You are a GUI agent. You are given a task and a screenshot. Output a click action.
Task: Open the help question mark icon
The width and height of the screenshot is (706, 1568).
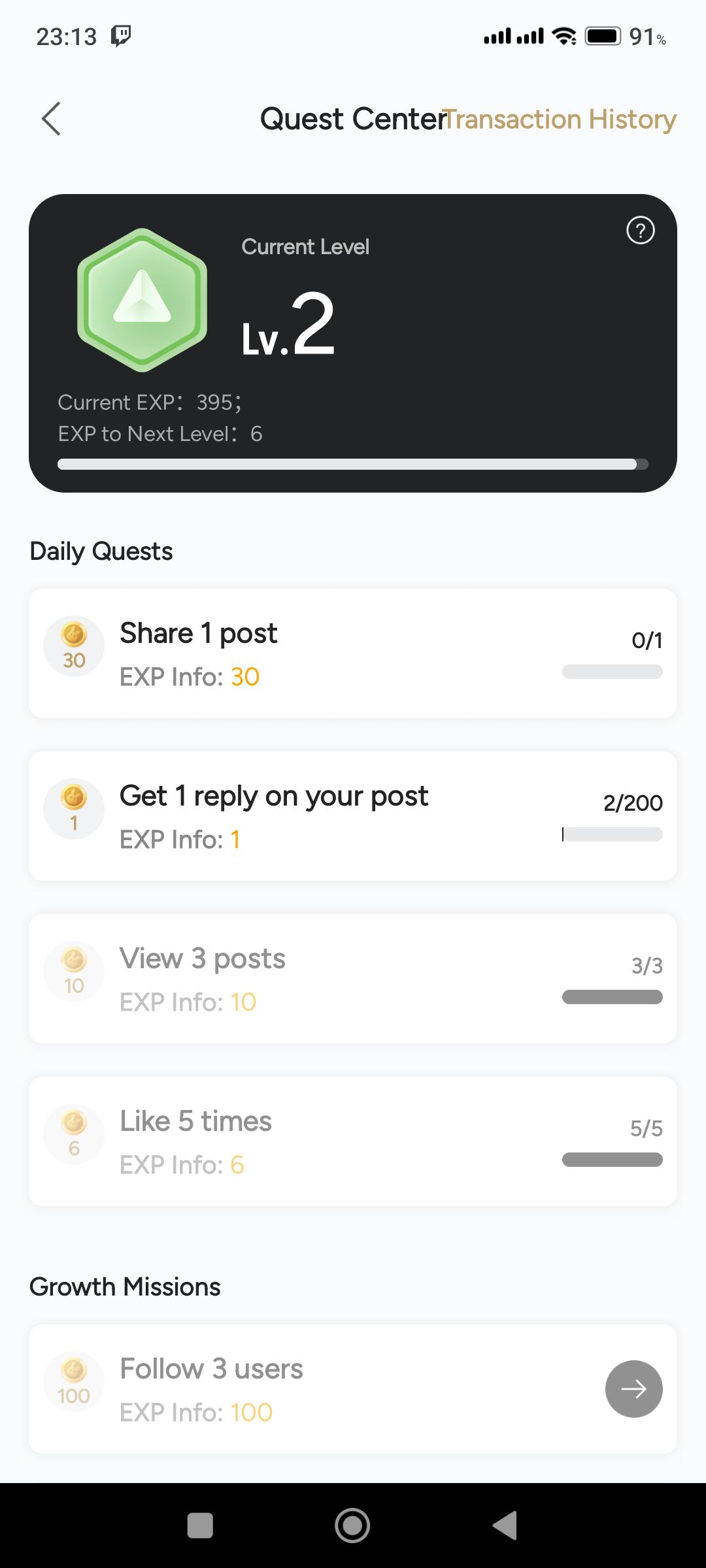640,230
